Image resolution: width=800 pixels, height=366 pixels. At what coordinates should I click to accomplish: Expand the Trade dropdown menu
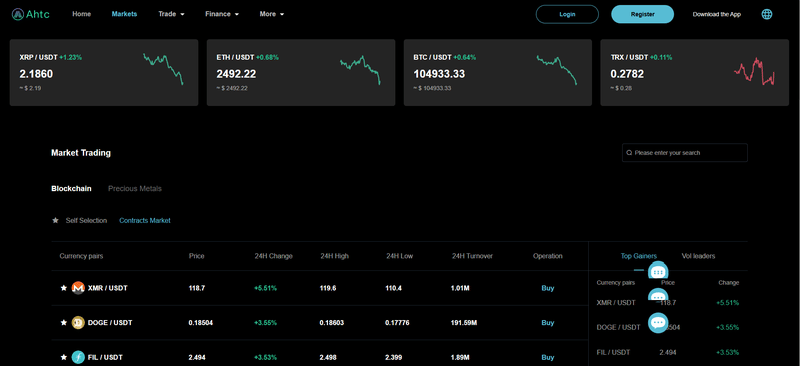point(171,14)
